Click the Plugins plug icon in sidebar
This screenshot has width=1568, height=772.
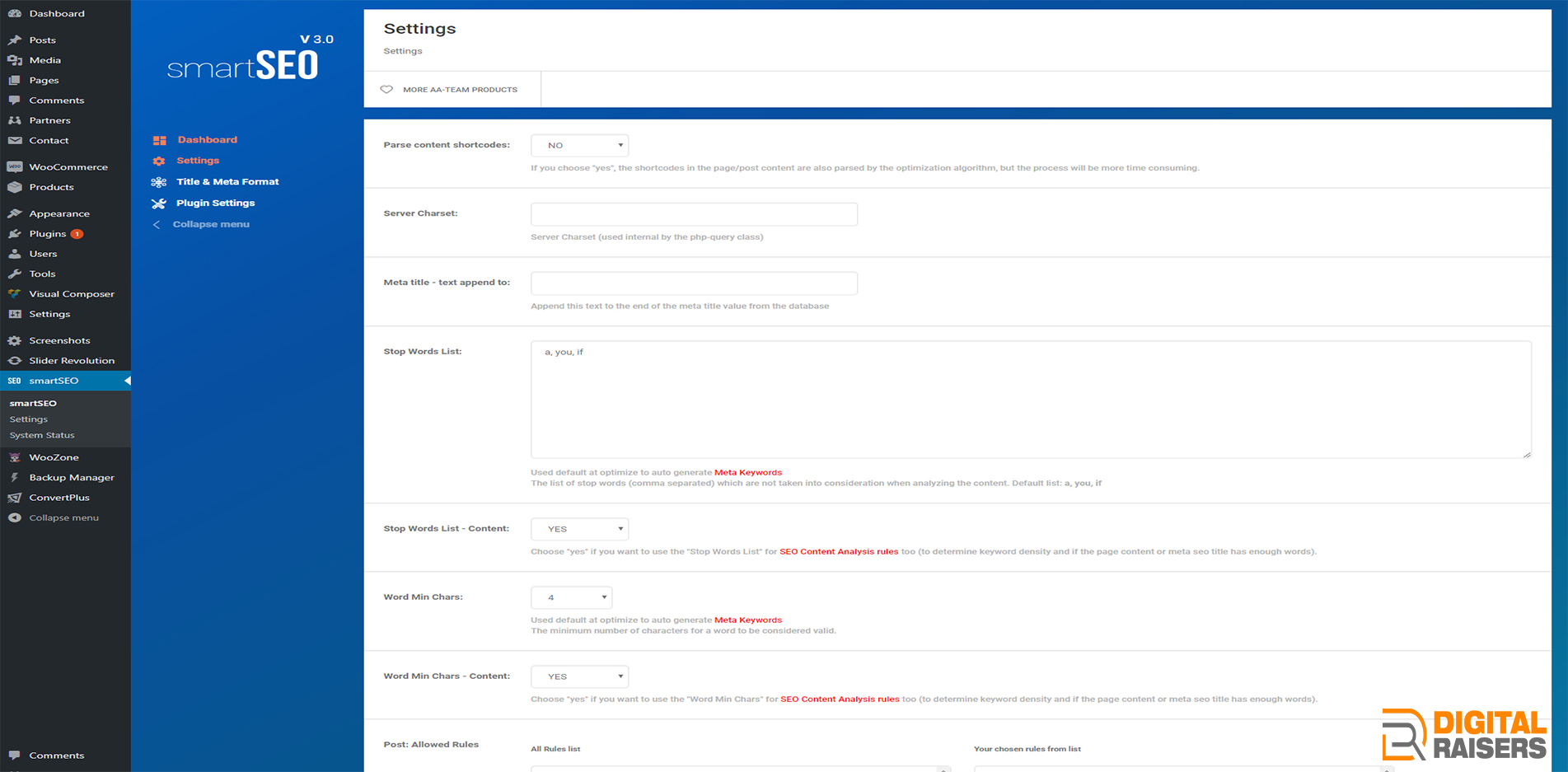tap(15, 234)
